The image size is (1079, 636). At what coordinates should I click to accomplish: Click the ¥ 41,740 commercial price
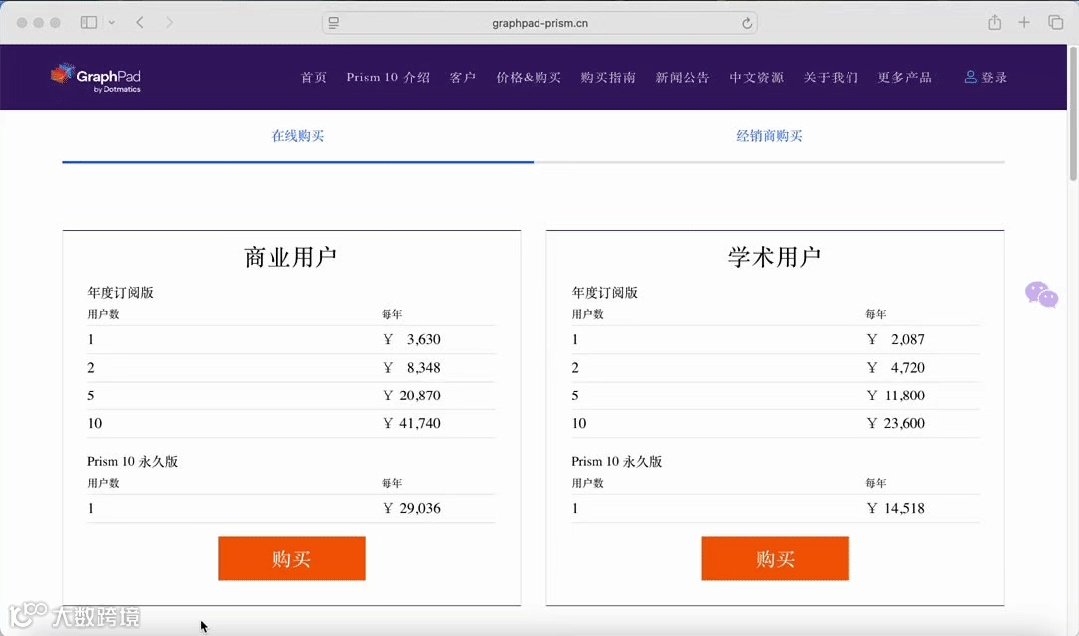(412, 423)
